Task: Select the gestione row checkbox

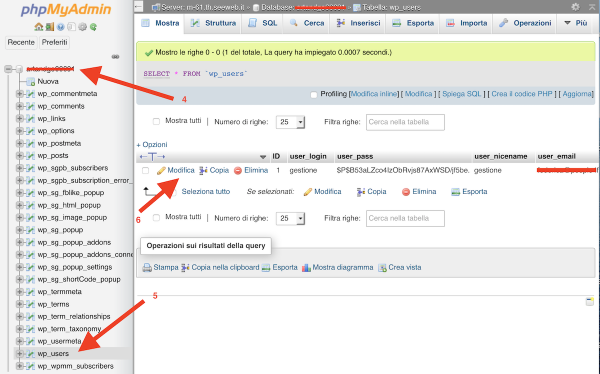Action: (x=145, y=170)
